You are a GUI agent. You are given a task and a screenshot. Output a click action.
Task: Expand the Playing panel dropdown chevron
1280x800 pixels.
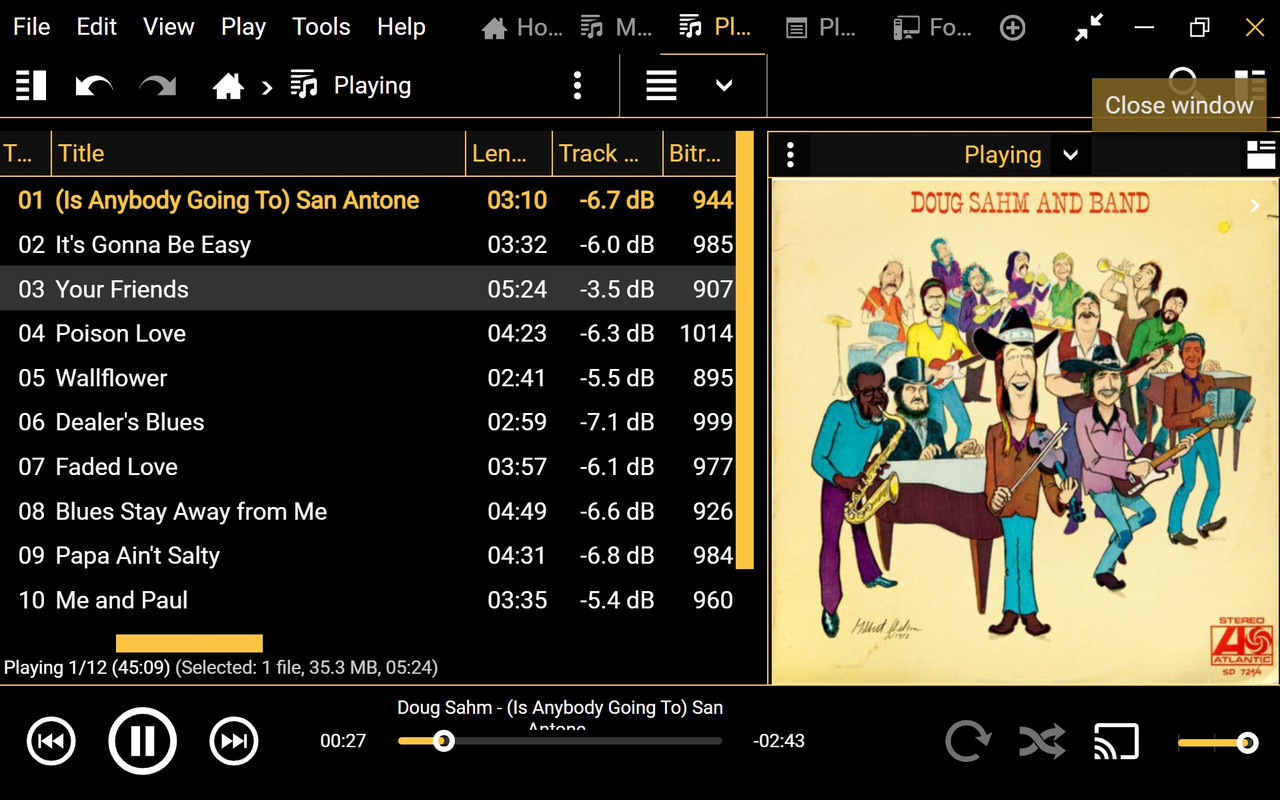pos(1070,155)
